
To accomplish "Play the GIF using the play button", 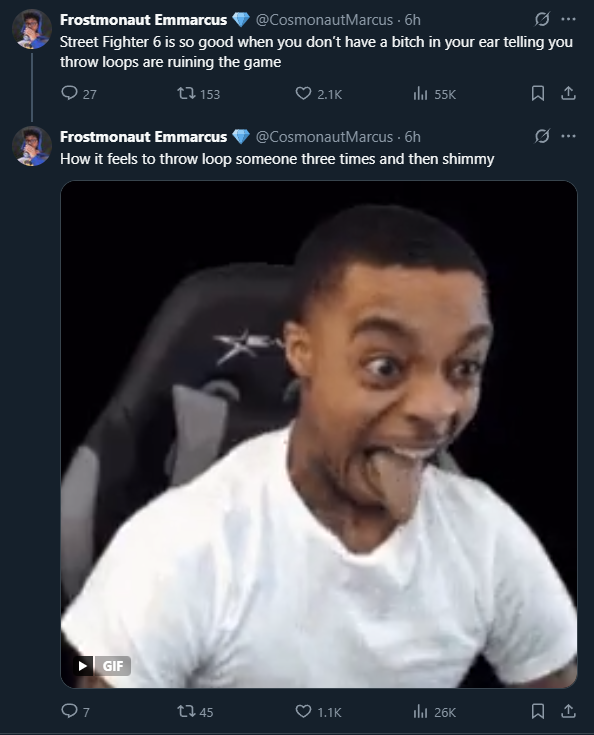I will click(83, 666).
